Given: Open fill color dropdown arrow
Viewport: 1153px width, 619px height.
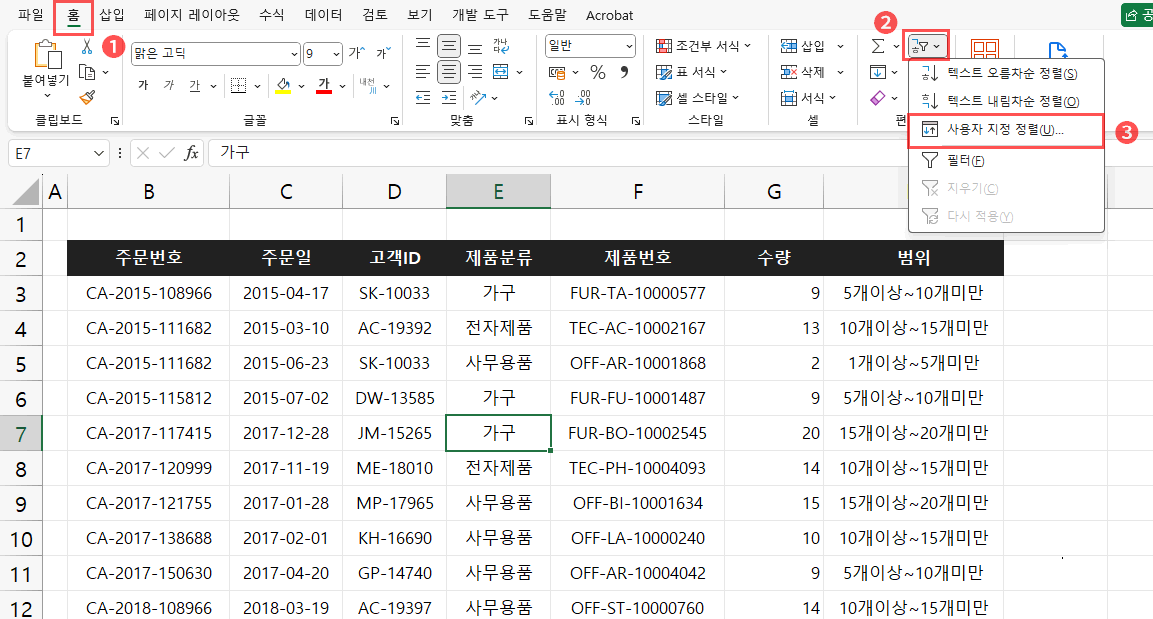Looking at the screenshot, I should point(301,87).
